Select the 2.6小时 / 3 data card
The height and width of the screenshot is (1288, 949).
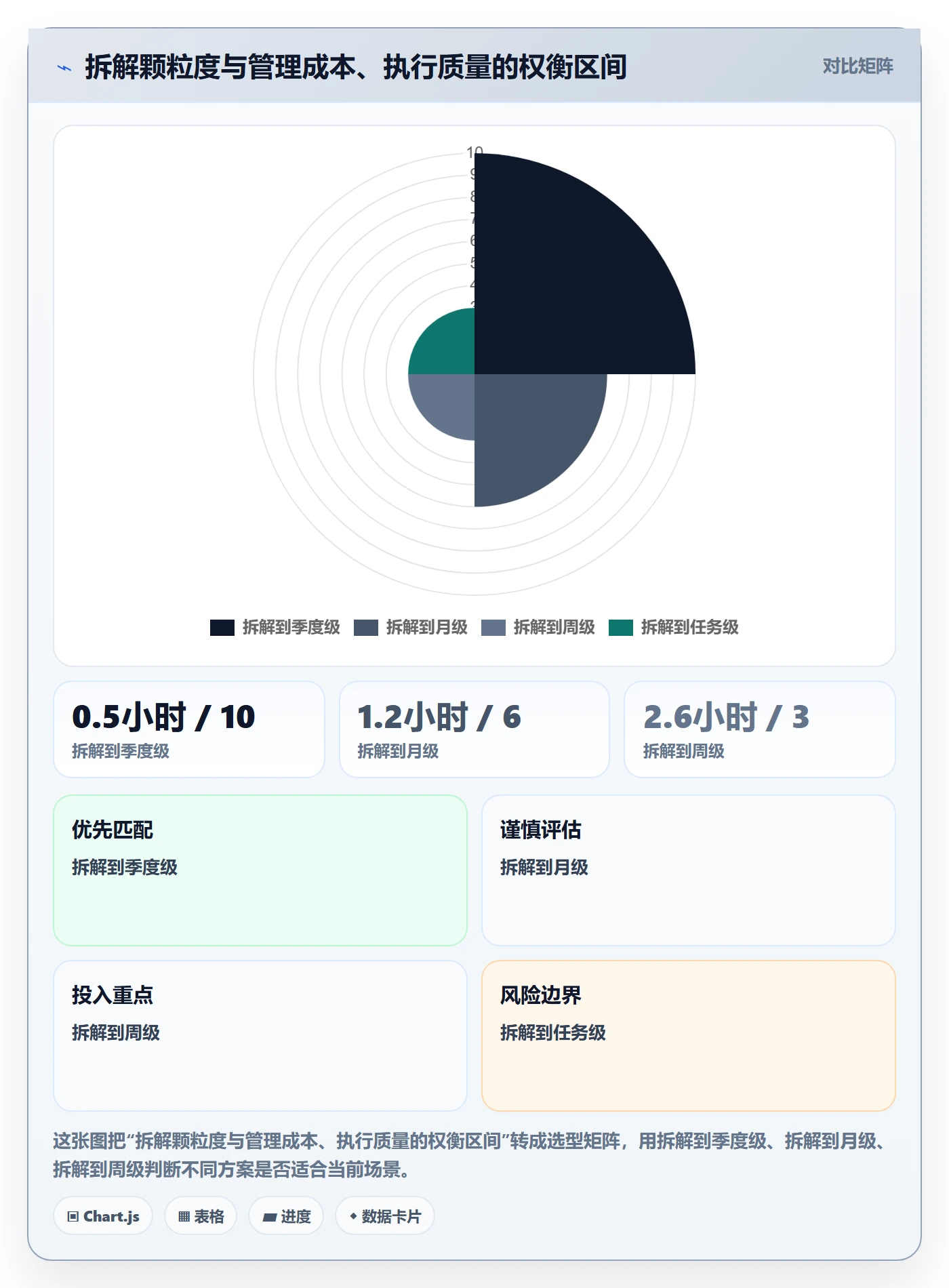pyautogui.click(x=760, y=729)
